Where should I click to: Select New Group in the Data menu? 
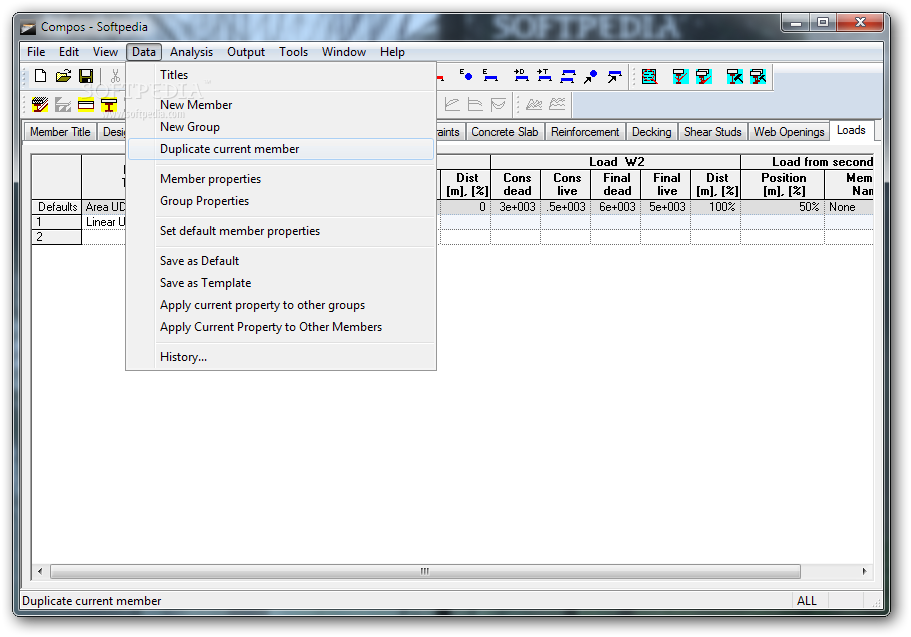[x=281, y=127]
